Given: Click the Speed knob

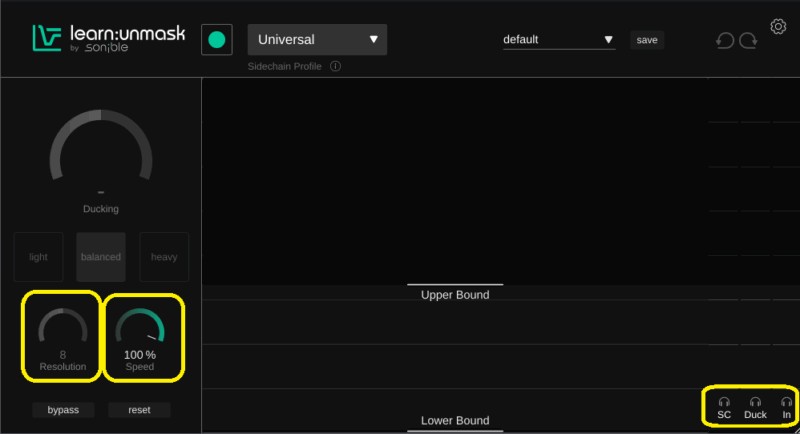Looking at the screenshot, I should [140, 329].
